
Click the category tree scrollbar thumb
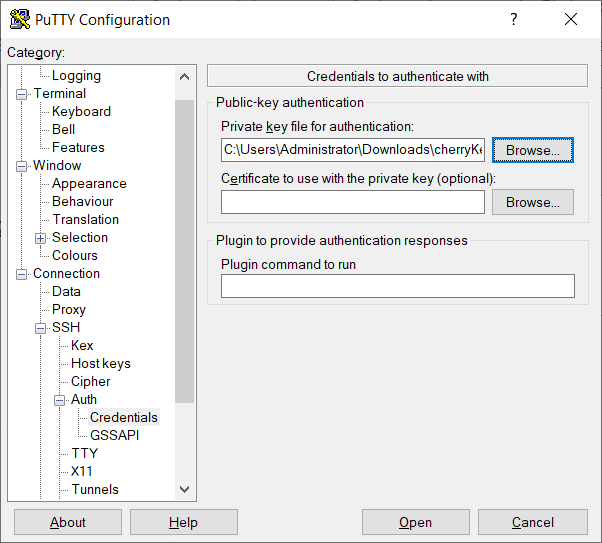click(185, 252)
